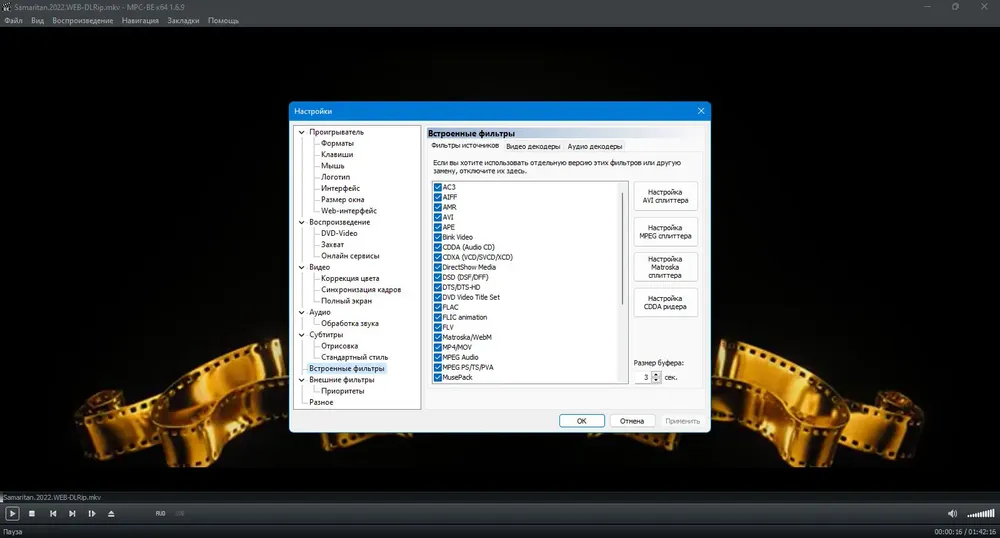
Task: Open the Файл menu
Action: point(13,21)
